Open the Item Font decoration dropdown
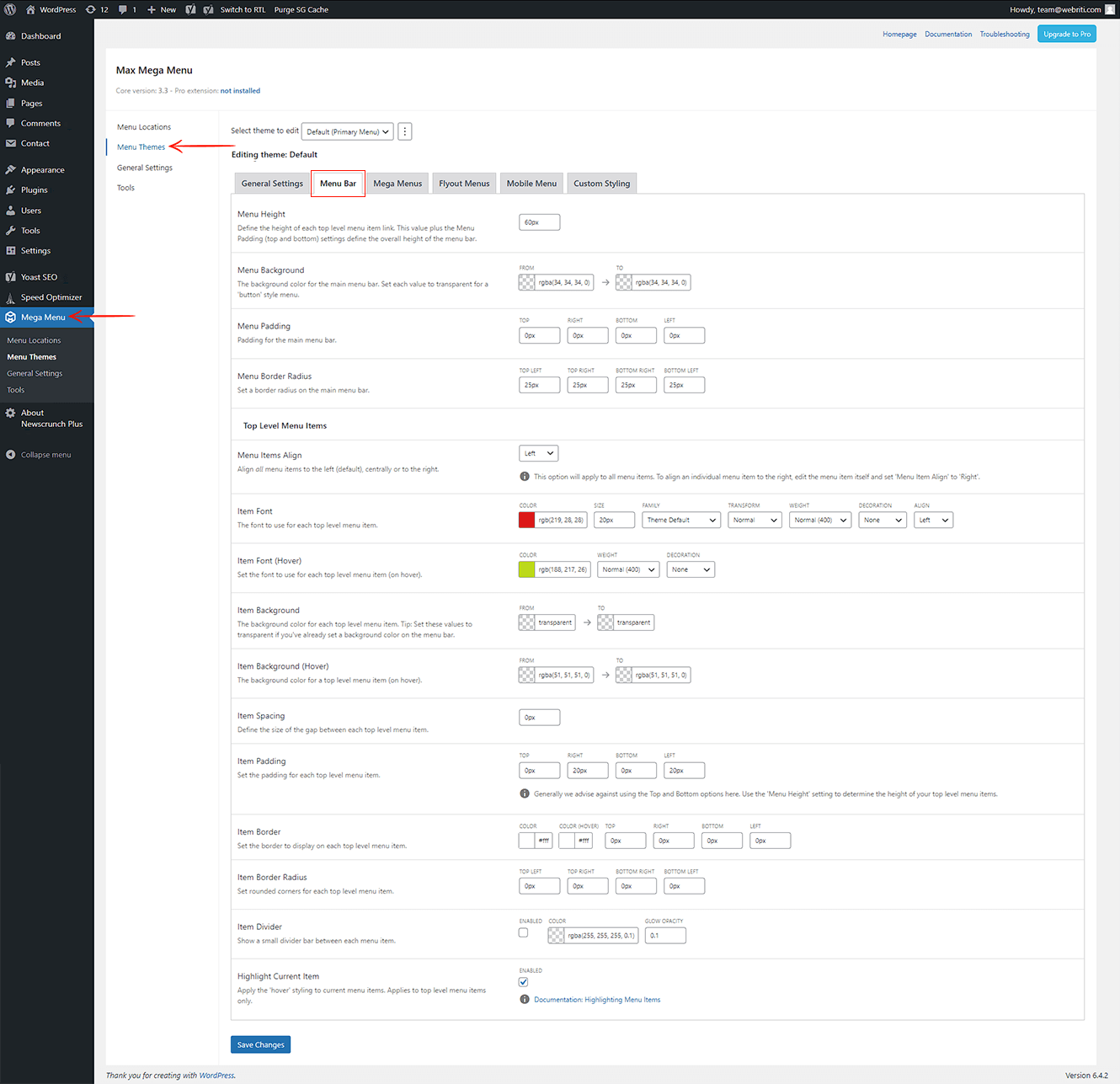This screenshot has width=1120, height=1084. click(x=883, y=520)
